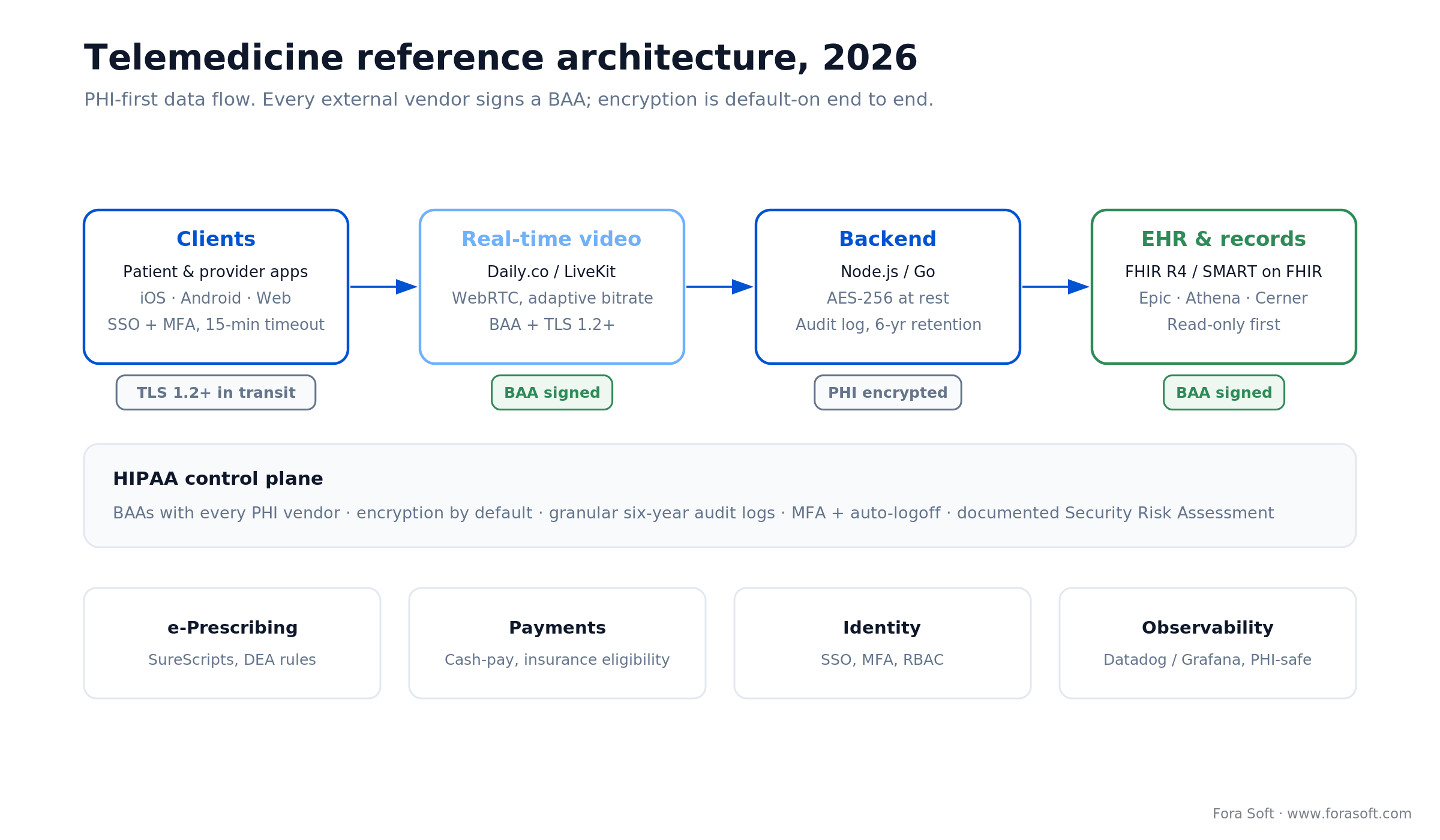Click the Identity card title

pos(882,628)
